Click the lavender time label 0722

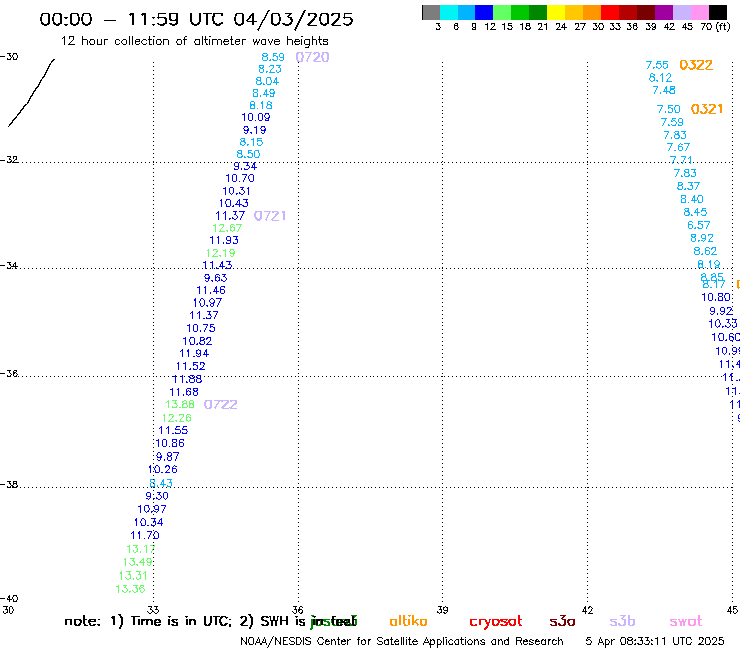coord(220,405)
